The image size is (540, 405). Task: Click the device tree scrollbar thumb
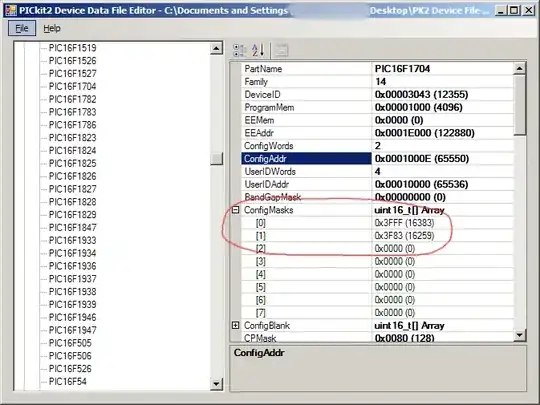216,158
